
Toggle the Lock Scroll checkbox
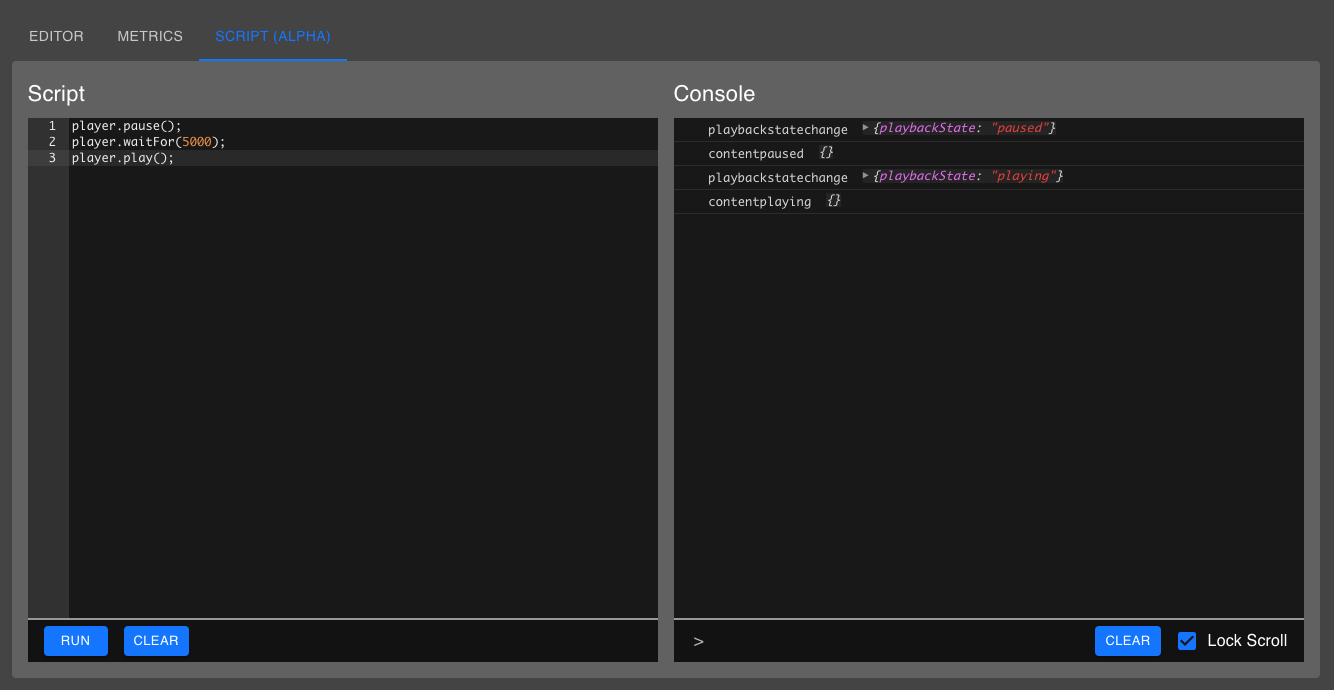tap(1187, 640)
